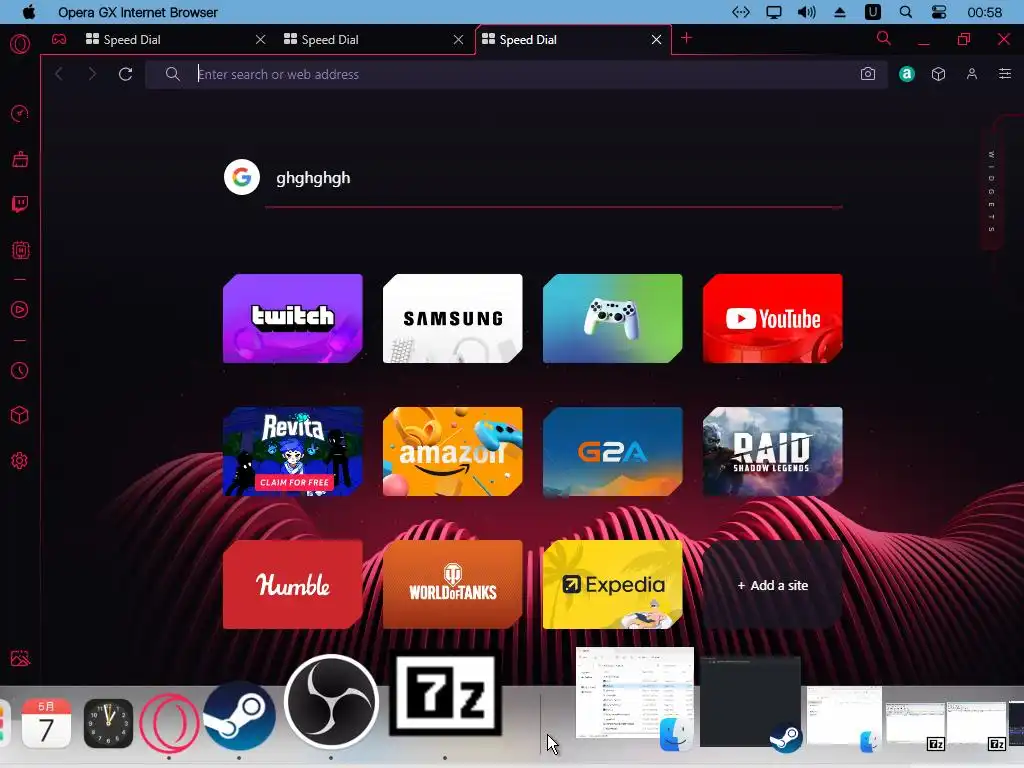The width and height of the screenshot is (1024, 768).
Task: Open volume control in menu bar
Action: (x=807, y=12)
